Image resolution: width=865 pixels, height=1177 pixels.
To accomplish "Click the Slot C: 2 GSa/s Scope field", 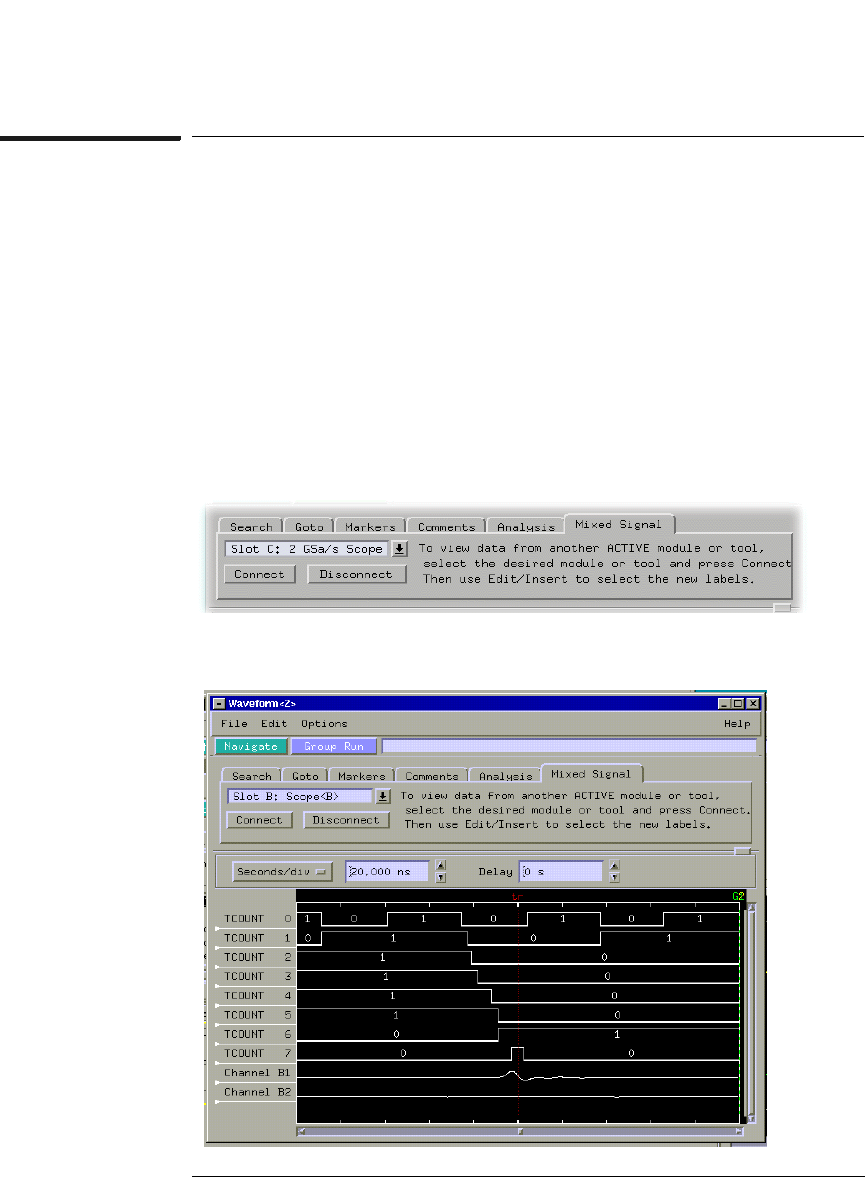I will tap(306, 549).
